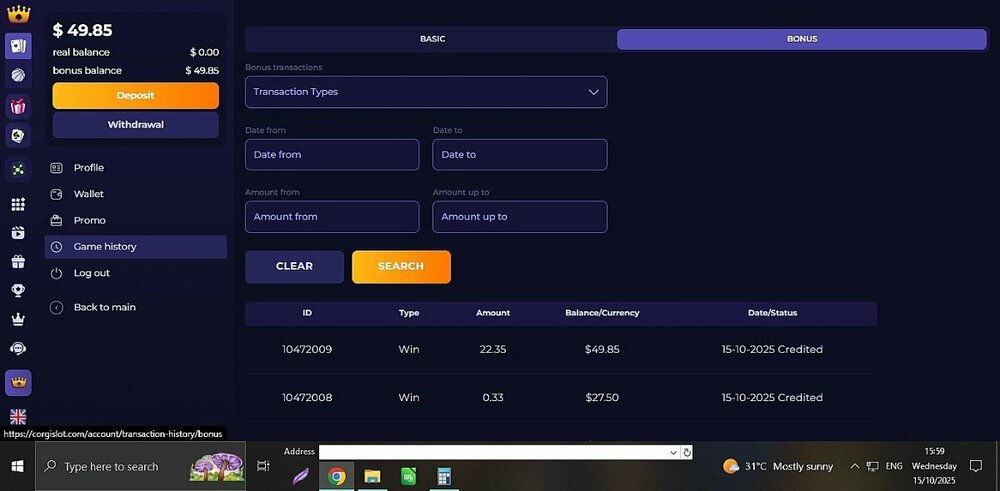Open the pink gift box promotions icon

point(18,106)
